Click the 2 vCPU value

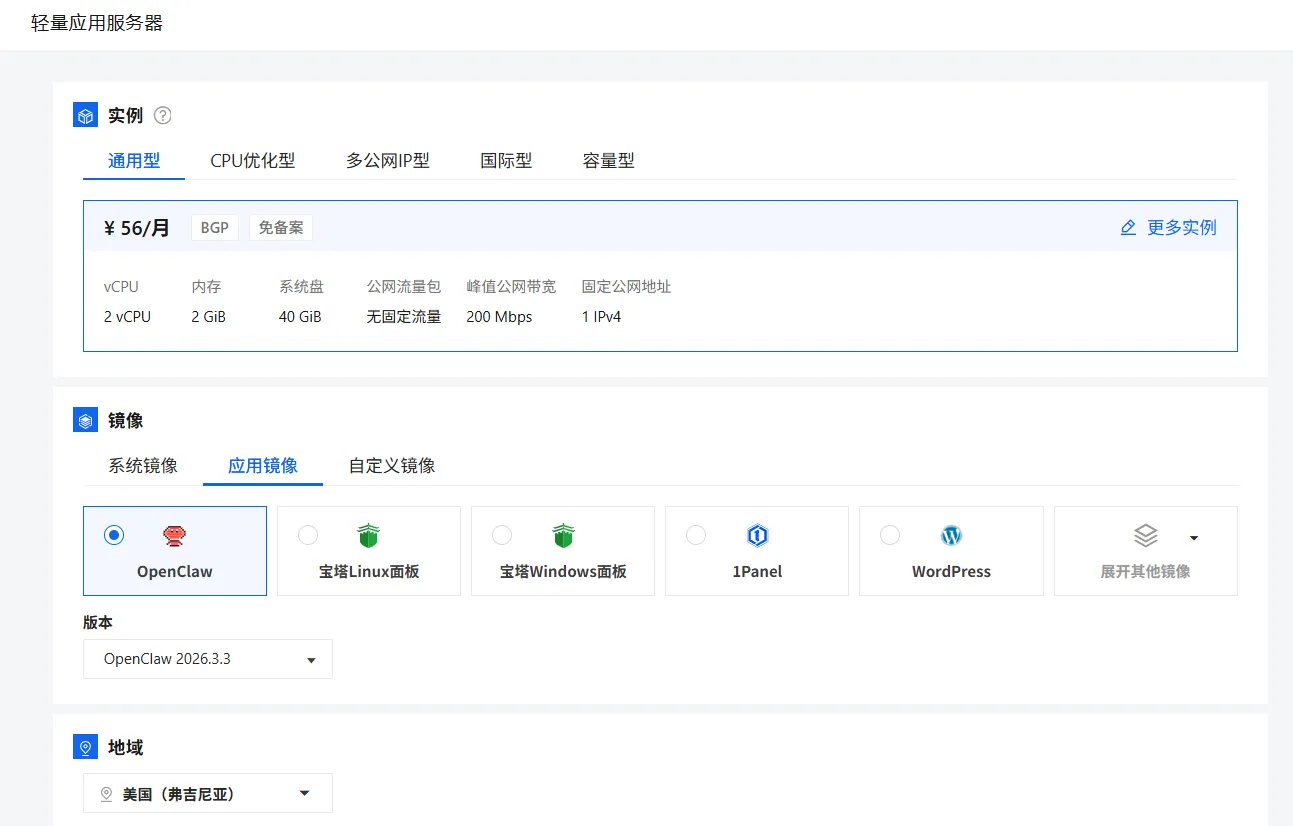click(x=127, y=317)
